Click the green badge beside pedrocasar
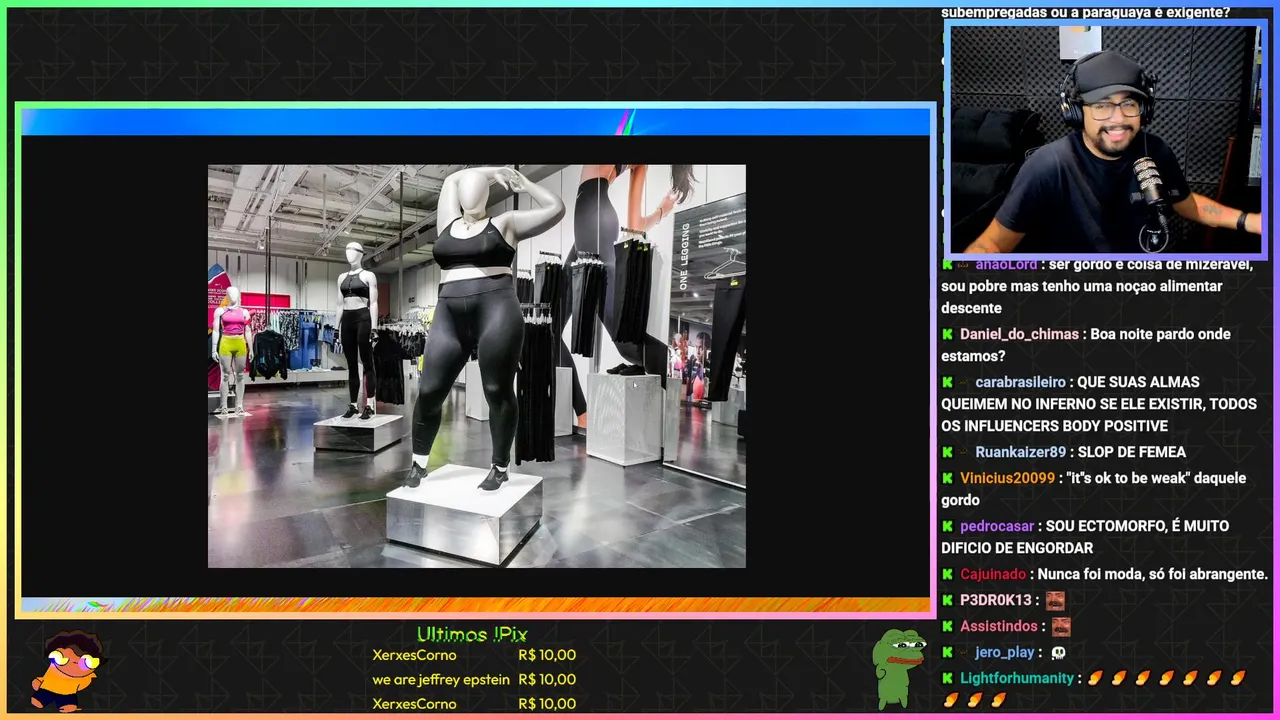The image size is (1280, 720). point(947,526)
